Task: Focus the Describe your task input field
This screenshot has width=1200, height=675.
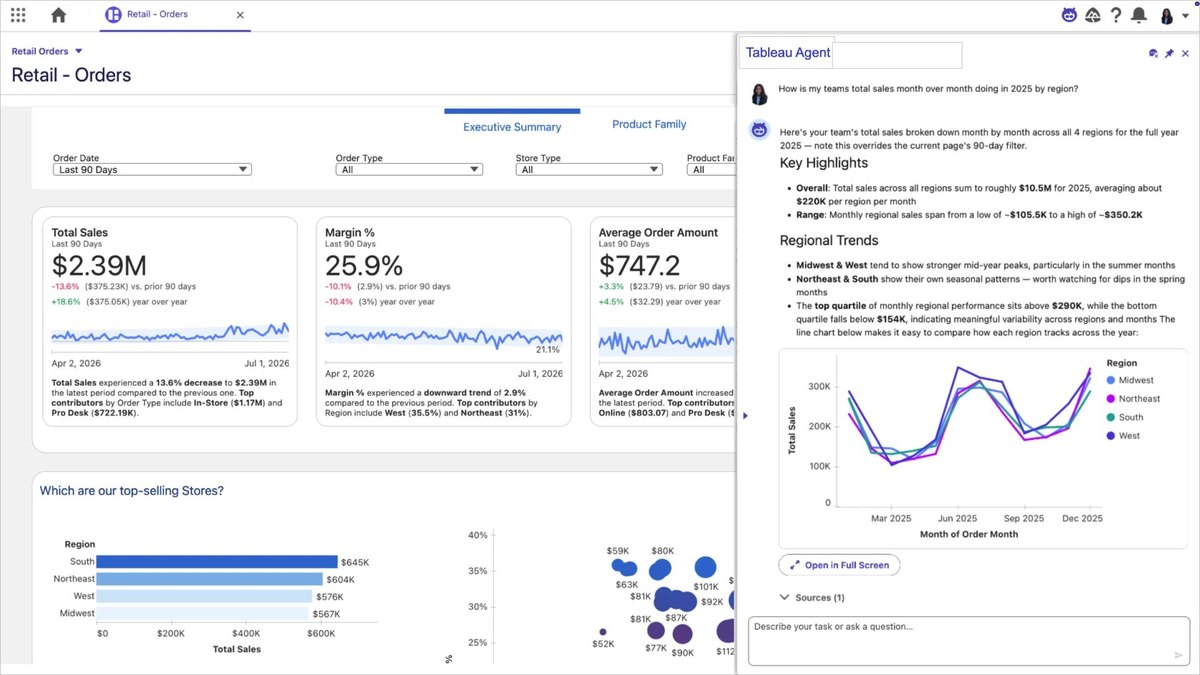Action: (968, 643)
